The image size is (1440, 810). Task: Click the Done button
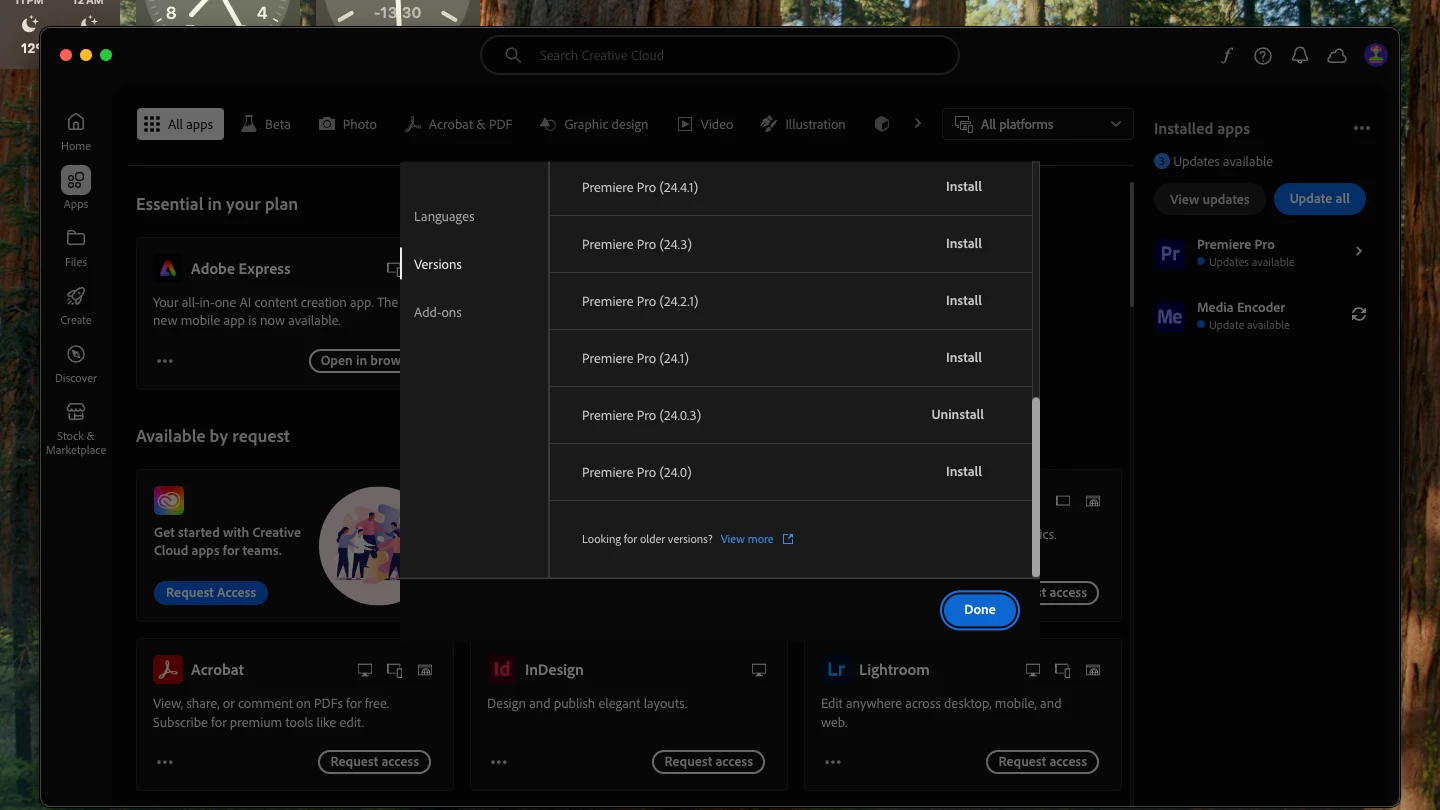[980, 609]
